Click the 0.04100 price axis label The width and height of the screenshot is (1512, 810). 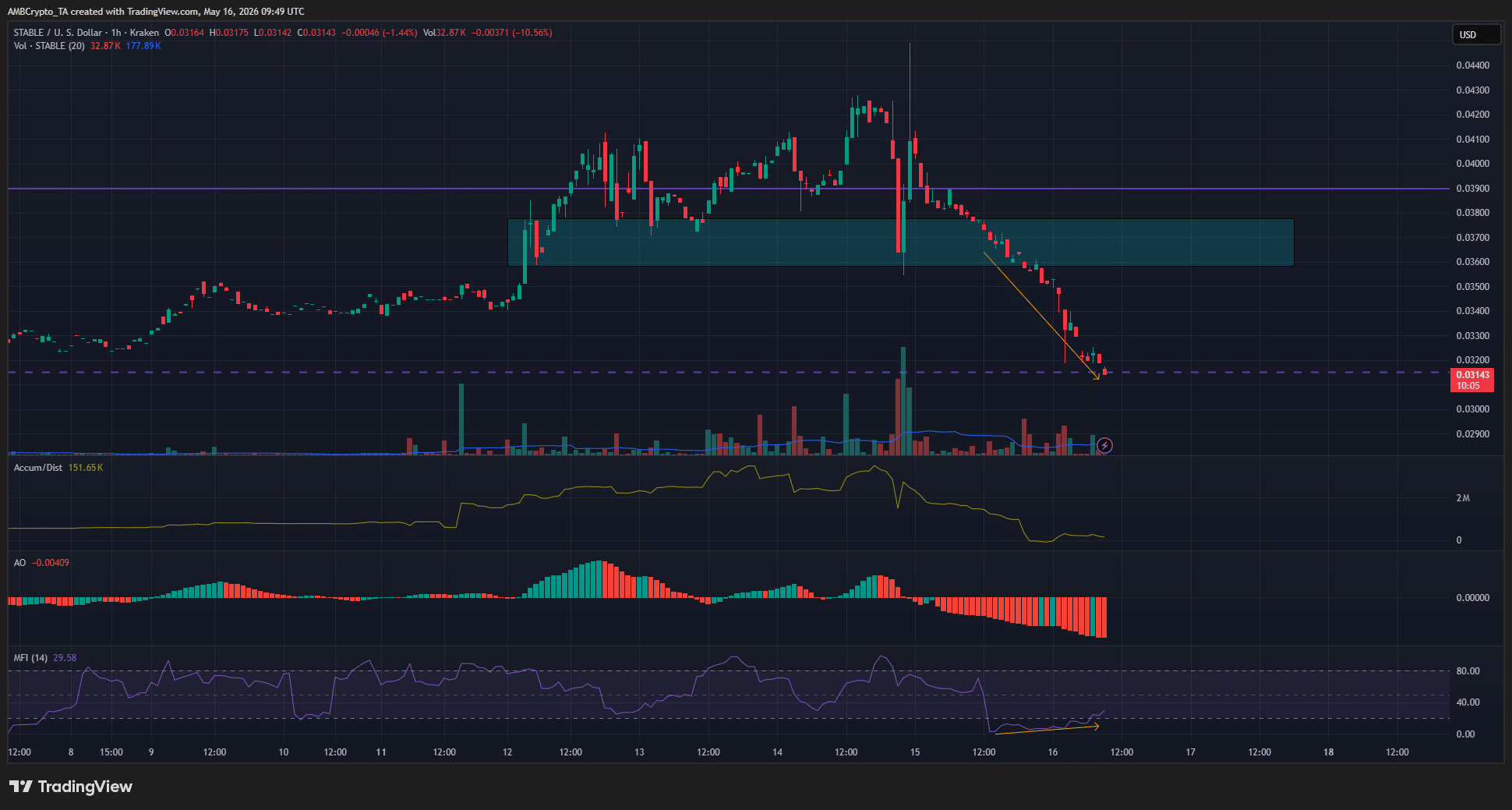pos(1472,140)
